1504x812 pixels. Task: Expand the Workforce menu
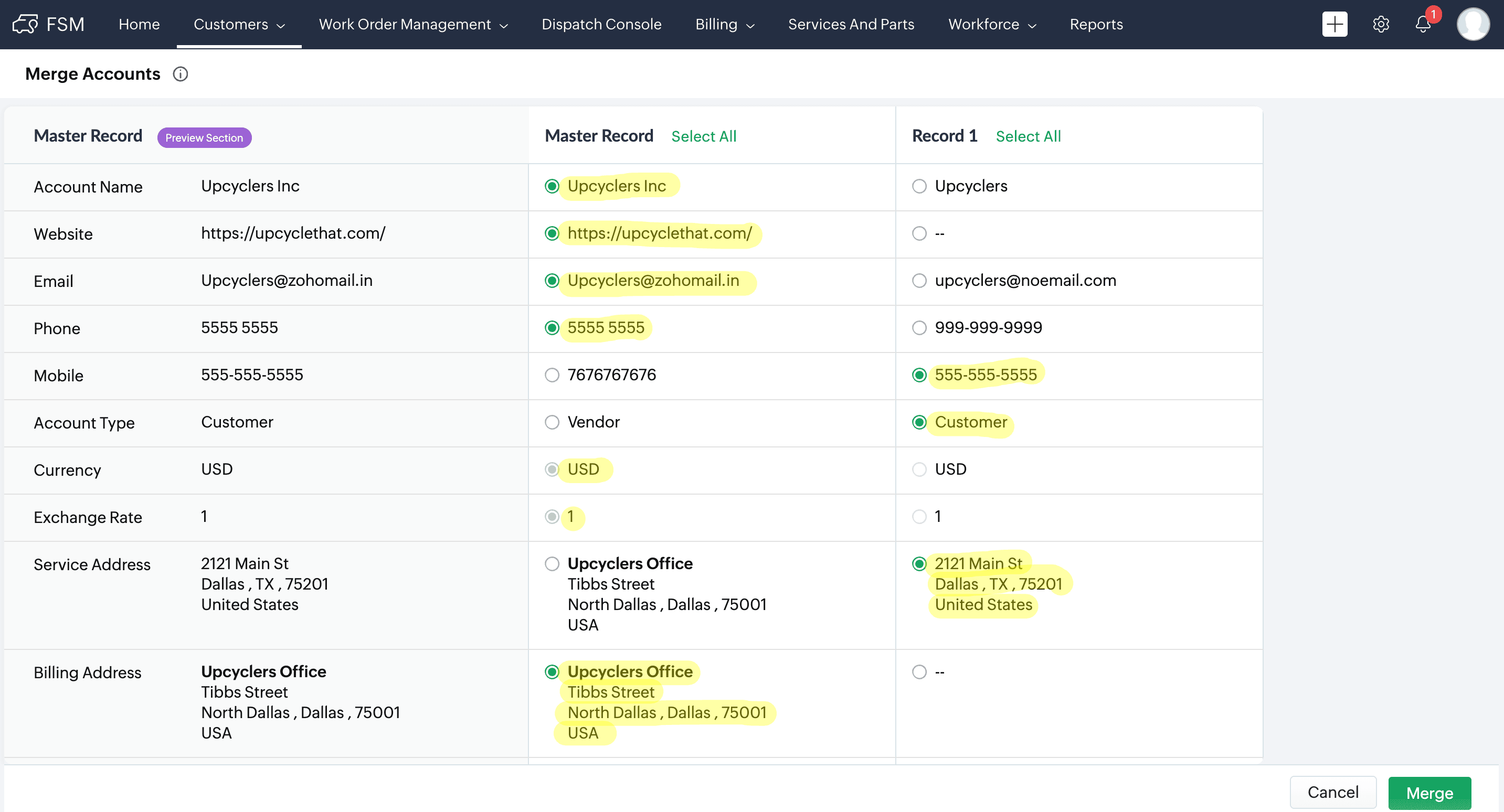coord(991,24)
